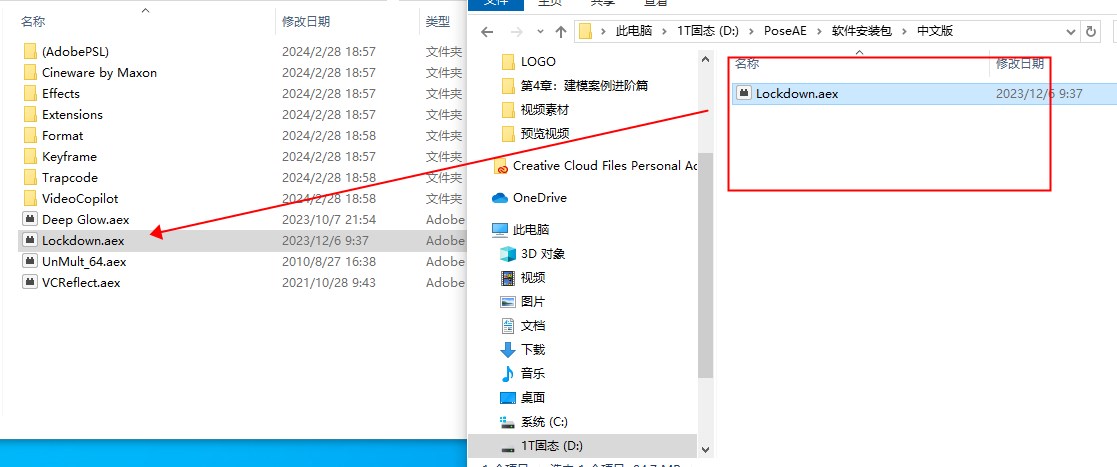The width and height of the screenshot is (1117, 467).
Task: Click the 软件安装包 breadcrumb segment
Action: pyautogui.click(x=862, y=31)
